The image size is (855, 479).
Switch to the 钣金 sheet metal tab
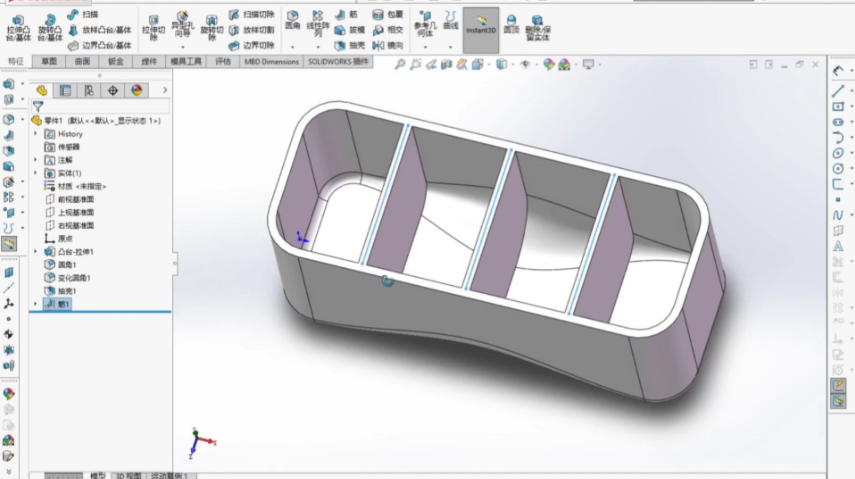tap(116, 62)
